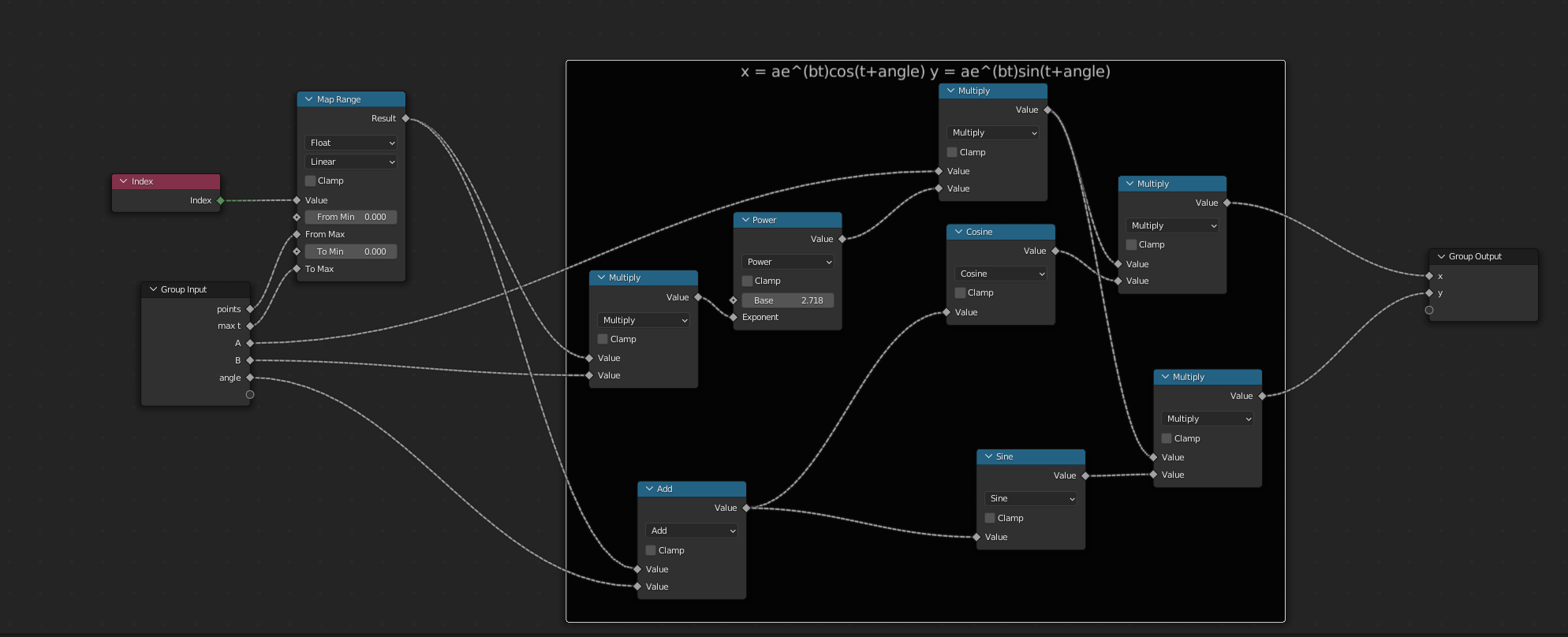1568x637 pixels.
Task: Click the Sine node's Value input socket
Action: (976, 537)
